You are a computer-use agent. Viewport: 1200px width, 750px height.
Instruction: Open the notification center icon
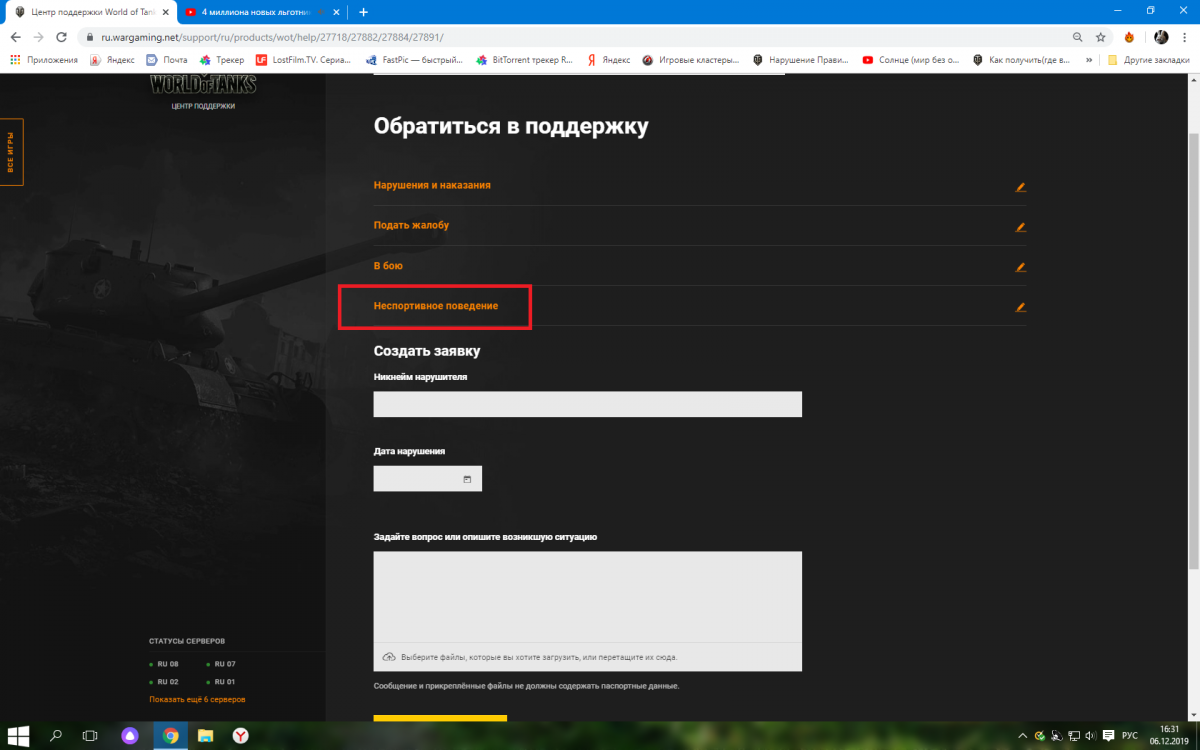[x=1108, y=736]
